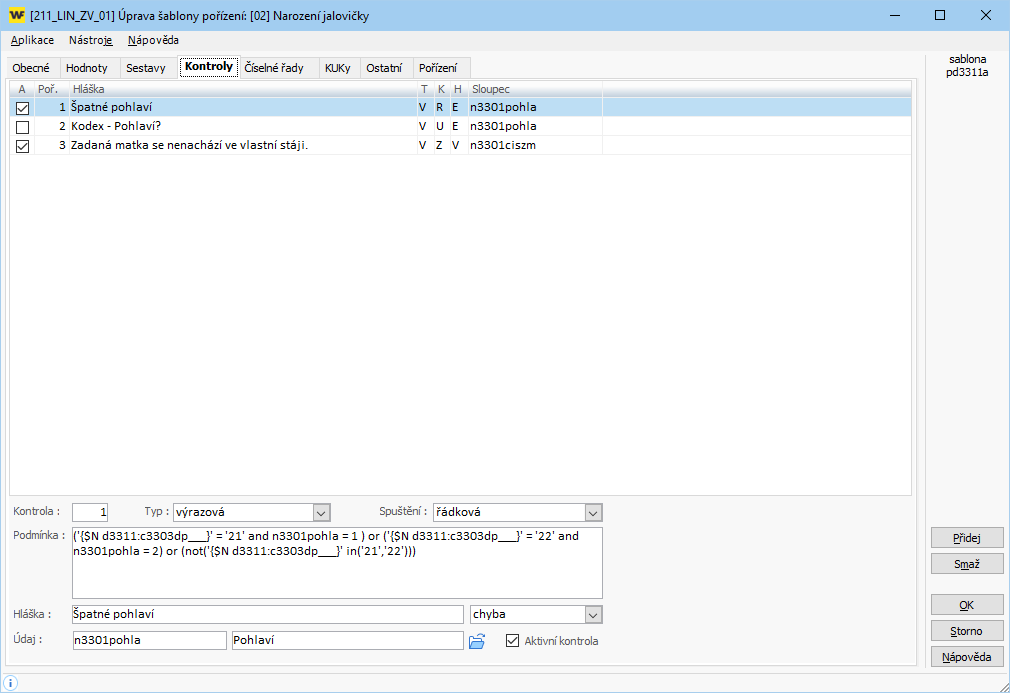
Task: Open the Nástroje menu
Action: [x=90, y=40]
